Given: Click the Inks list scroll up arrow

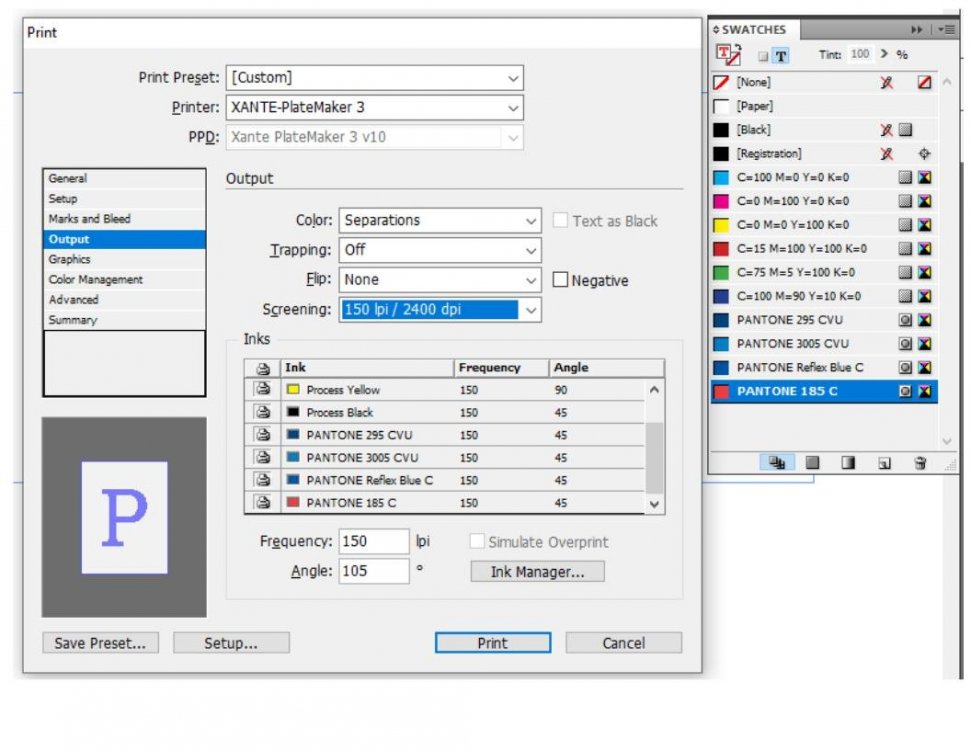Looking at the screenshot, I should click(x=654, y=390).
